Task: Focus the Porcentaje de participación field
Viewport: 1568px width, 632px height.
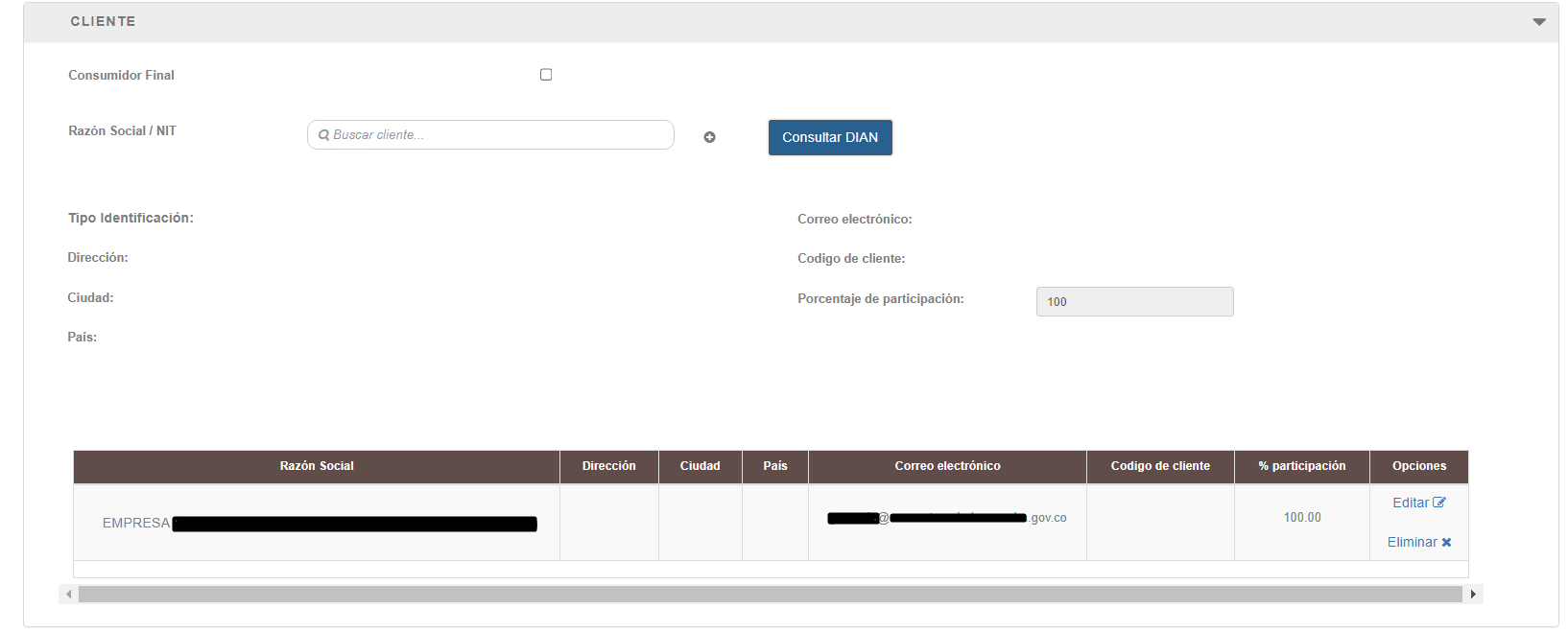Action: pos(1134,302)
